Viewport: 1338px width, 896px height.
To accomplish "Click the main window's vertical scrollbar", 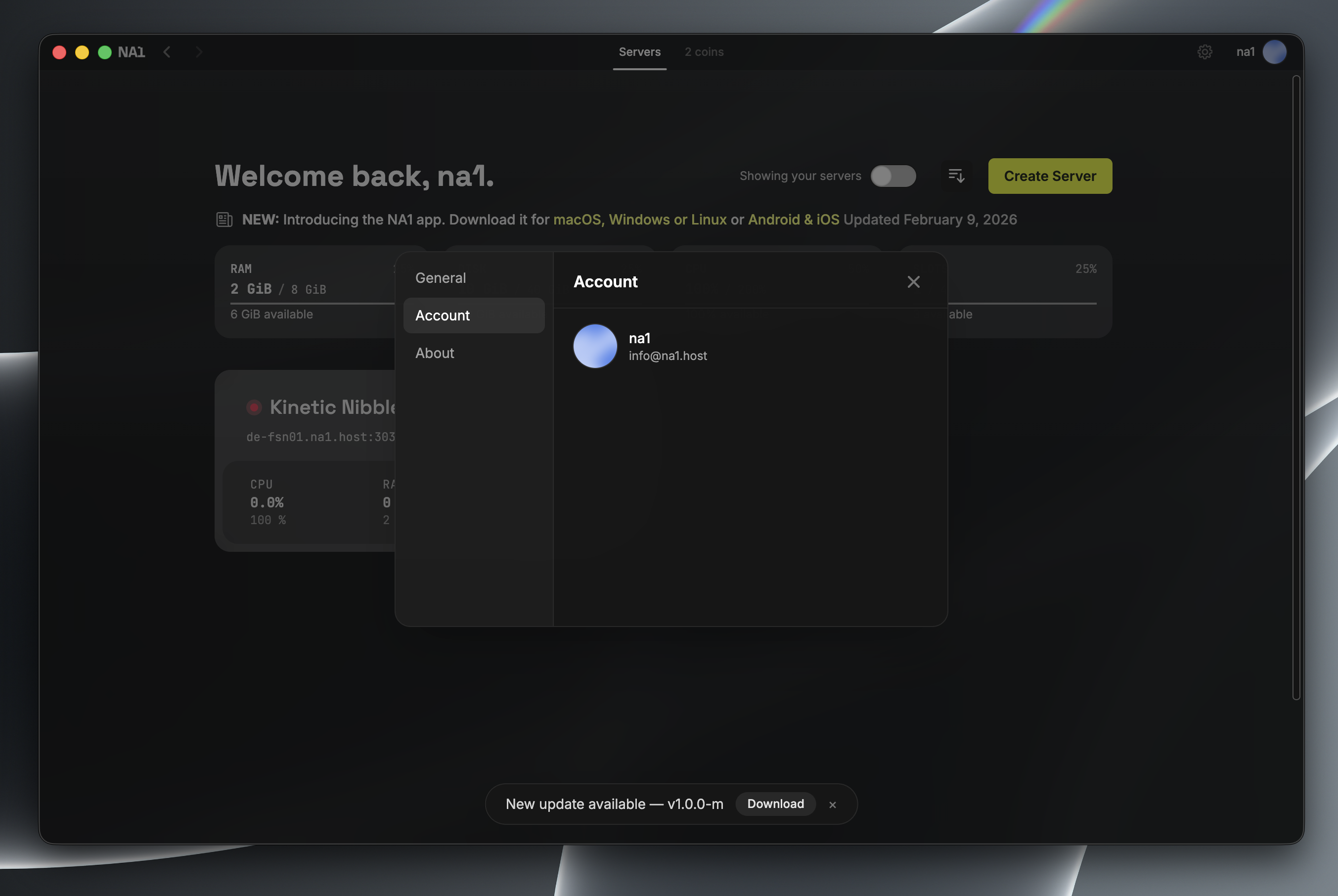I will tap(1295, 387).
